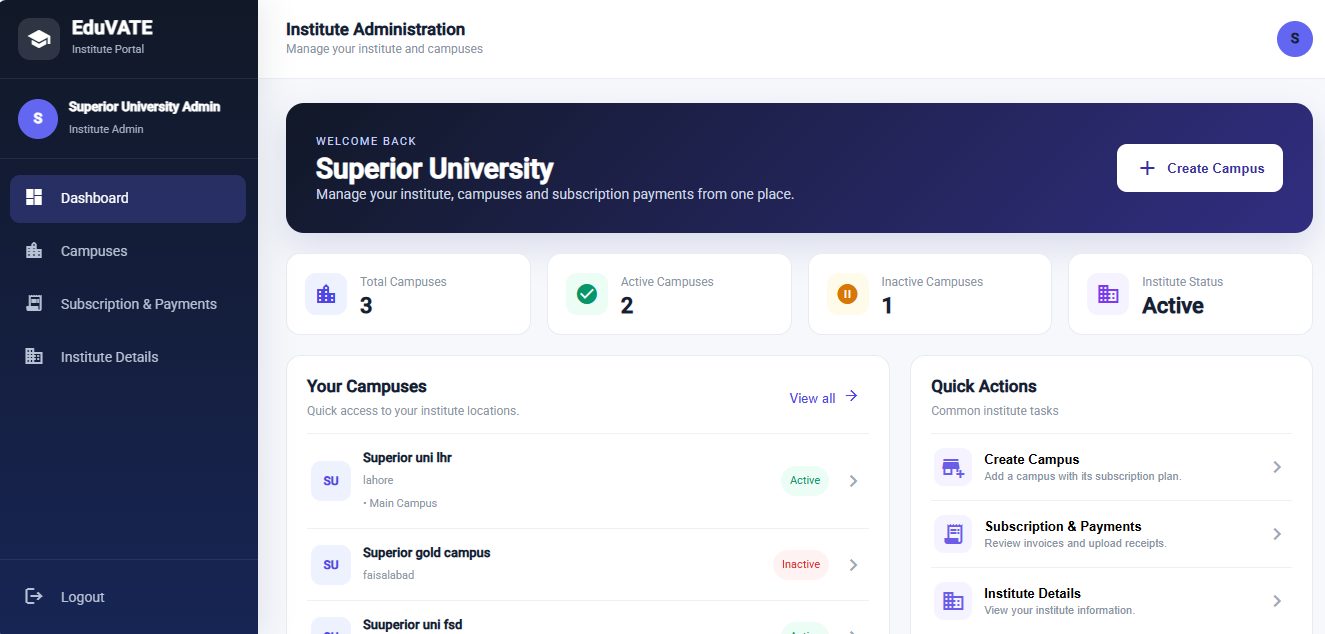The width and height of the screenshot is (1325, 634).
Task: Click the Logout arrow icon
Action: point(34,596)
